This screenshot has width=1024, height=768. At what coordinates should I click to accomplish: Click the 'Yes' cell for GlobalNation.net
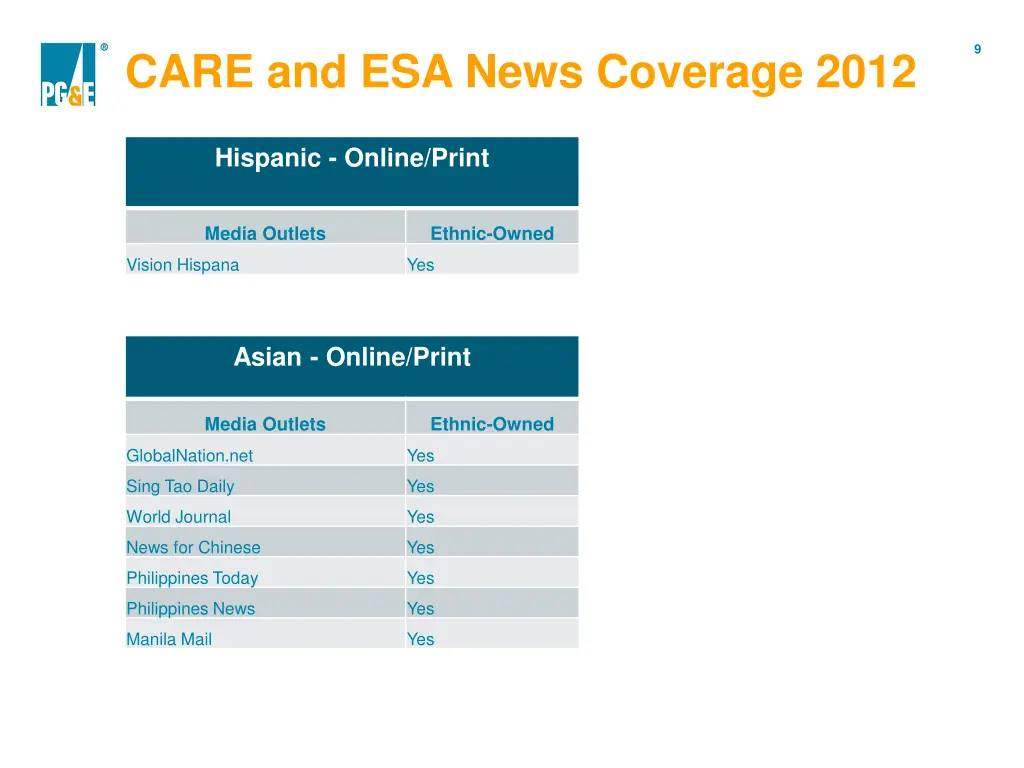[x=492, y=450]
